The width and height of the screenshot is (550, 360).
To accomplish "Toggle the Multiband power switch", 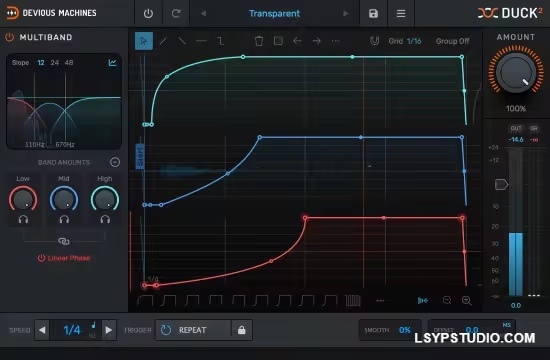I will 9,37.
